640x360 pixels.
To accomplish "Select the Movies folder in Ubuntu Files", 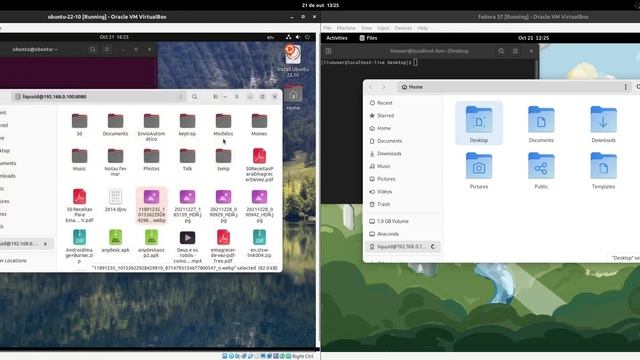I will [259, 124].
